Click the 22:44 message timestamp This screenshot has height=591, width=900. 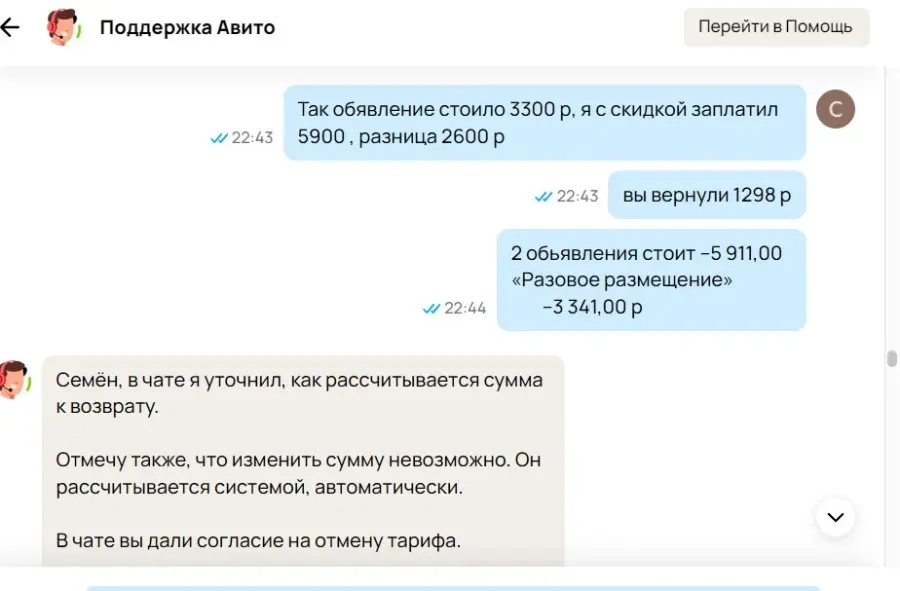465,309
